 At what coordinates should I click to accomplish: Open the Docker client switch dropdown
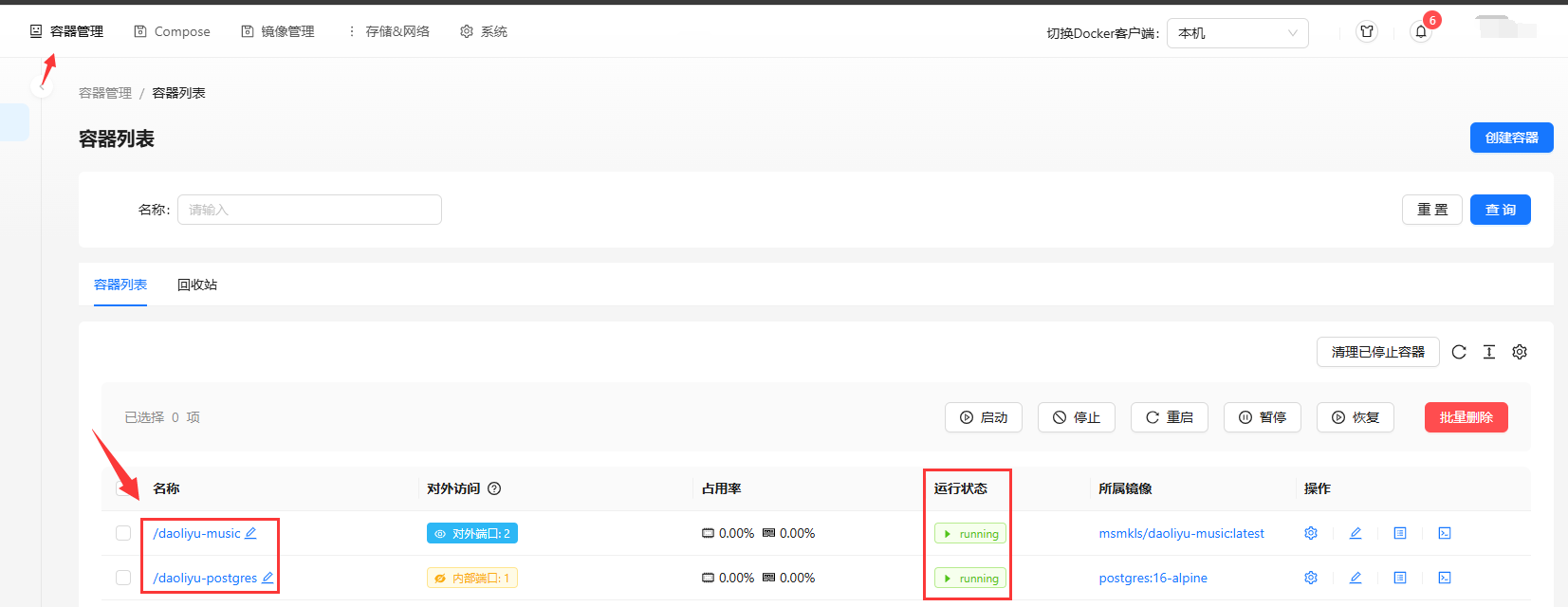tap(1237, 33)
